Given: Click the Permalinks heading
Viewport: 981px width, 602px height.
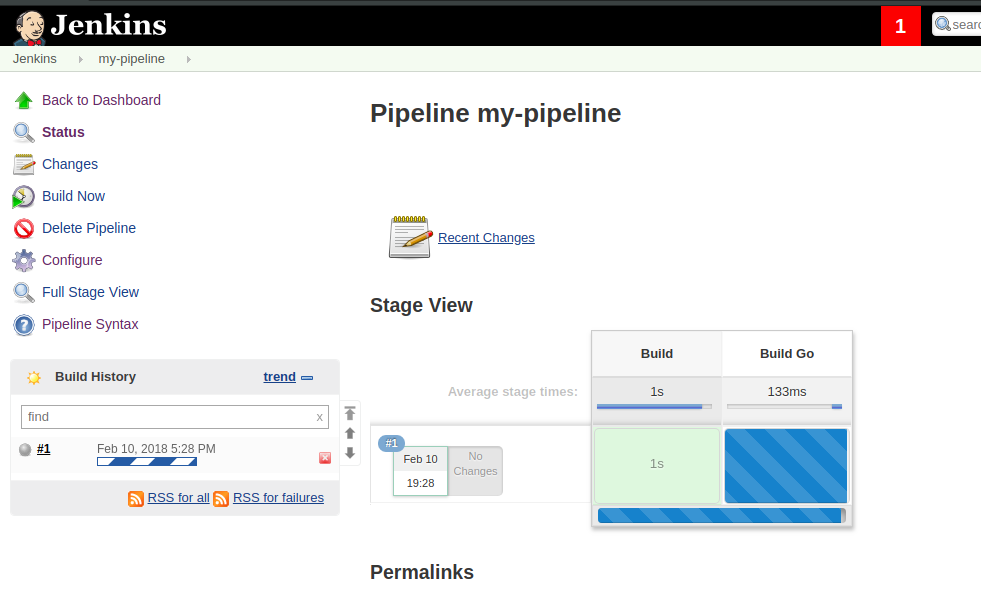Looking at the screenshot, I should tap(422, 573).
